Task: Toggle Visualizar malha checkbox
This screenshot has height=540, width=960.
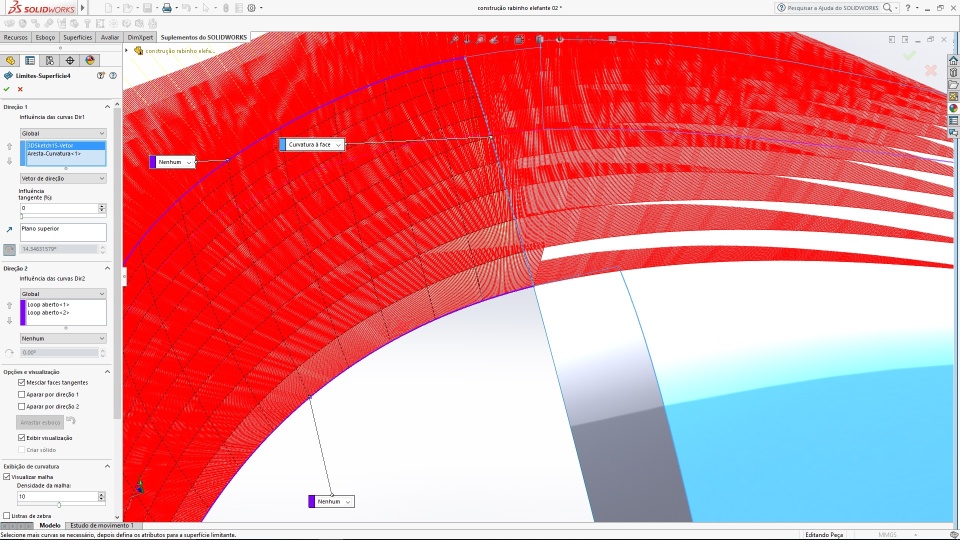Action: (x=7, y=476)
